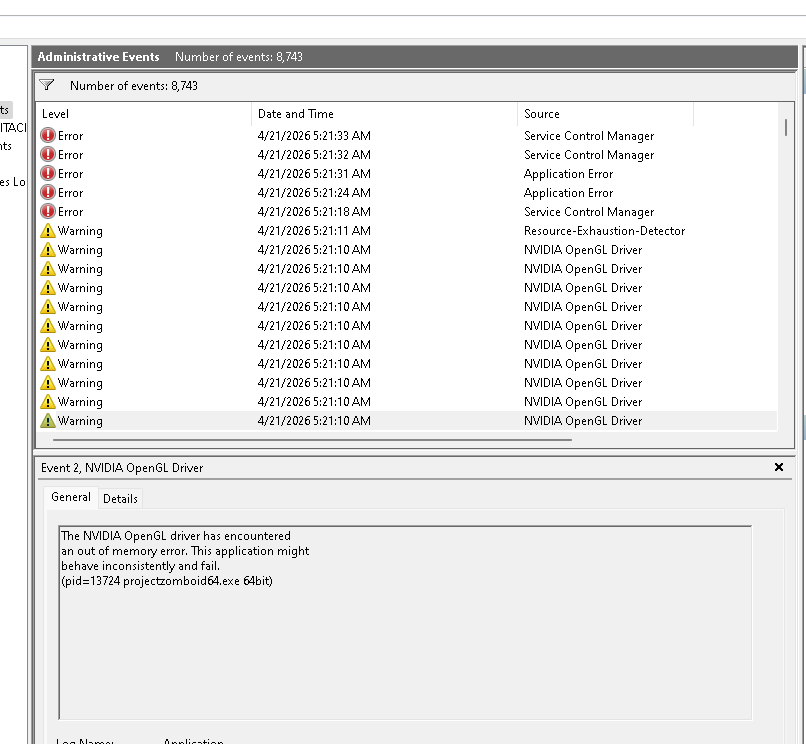Click the vertical scrollbar thumb of event list
The height and width of the screenshot is (744, 806).
[785, 128]
